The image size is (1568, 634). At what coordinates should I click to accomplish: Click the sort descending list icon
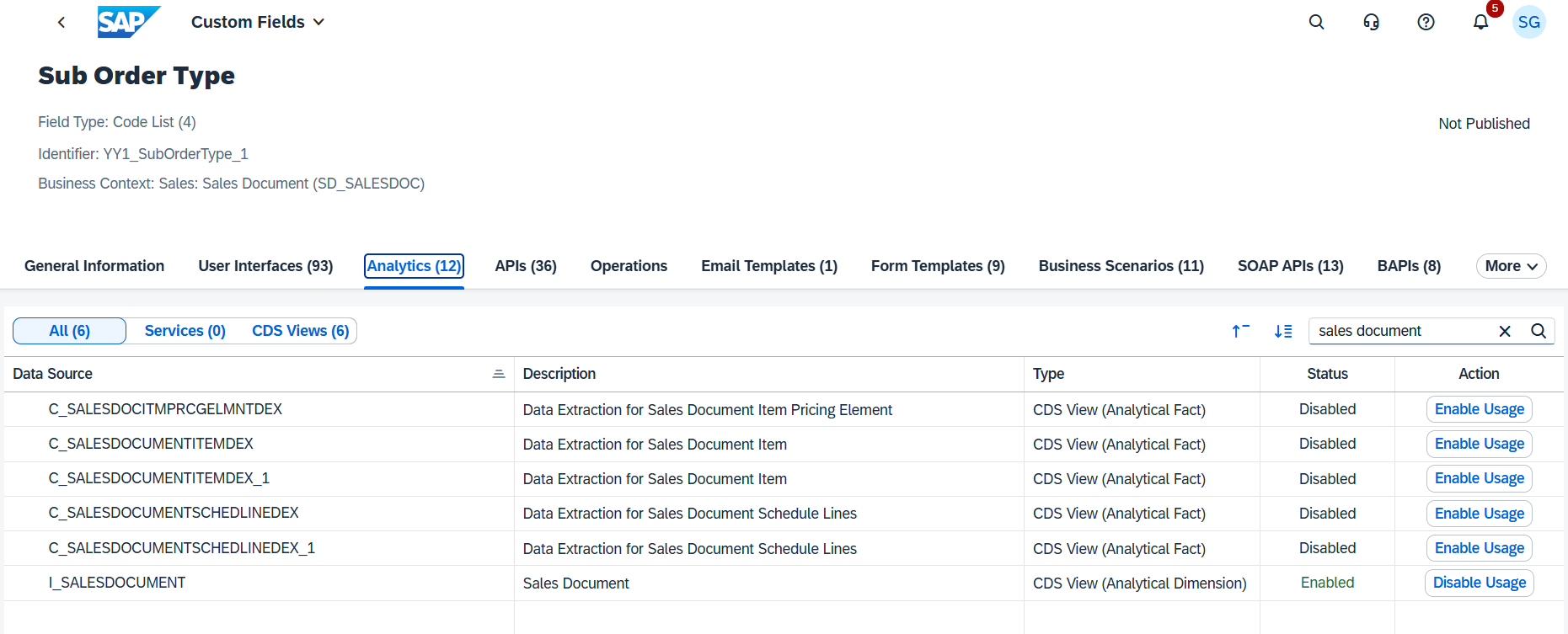point(1282,331)
